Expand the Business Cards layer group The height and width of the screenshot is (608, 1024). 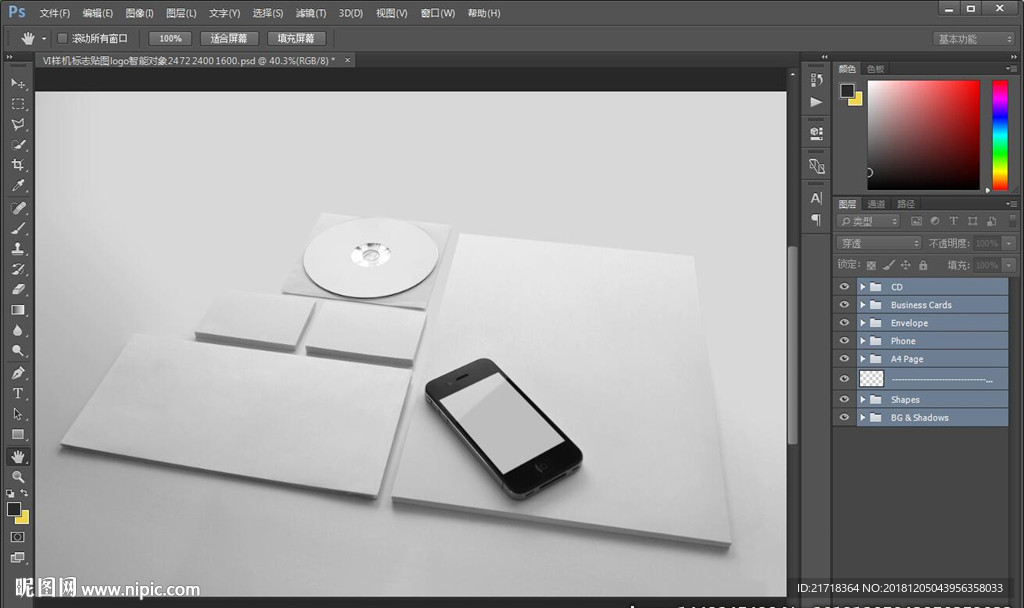coord(862,305)
